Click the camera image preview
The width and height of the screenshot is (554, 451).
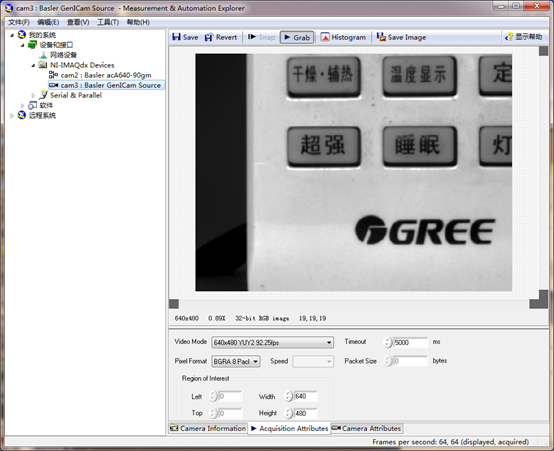[x=354, y=172]
